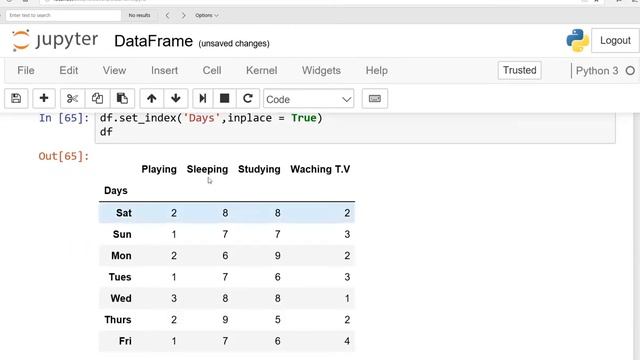Screen dimensions: 640x360
Task: Click the Sleeping column header
Action: (x=207, y=169)
